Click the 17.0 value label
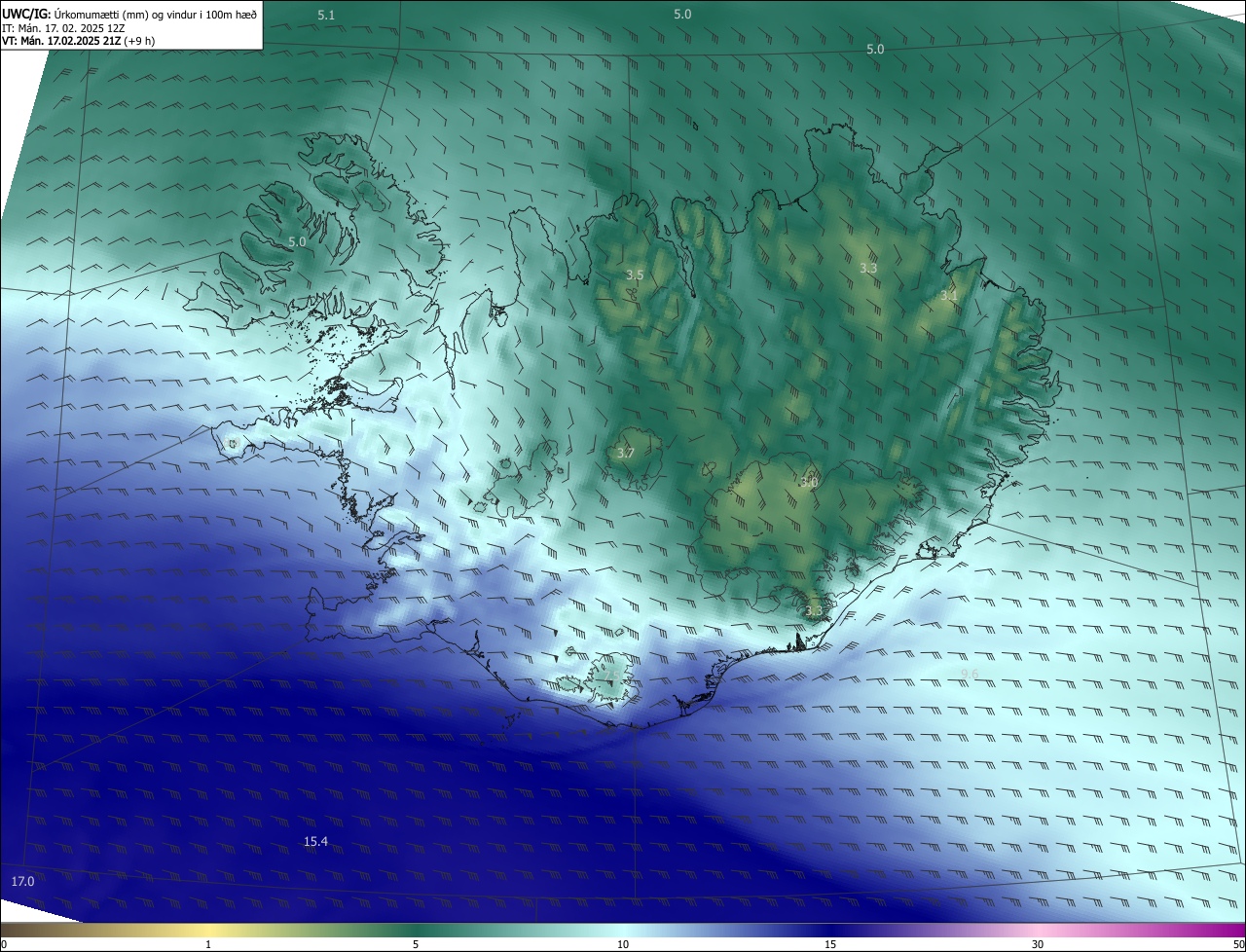 22,881
